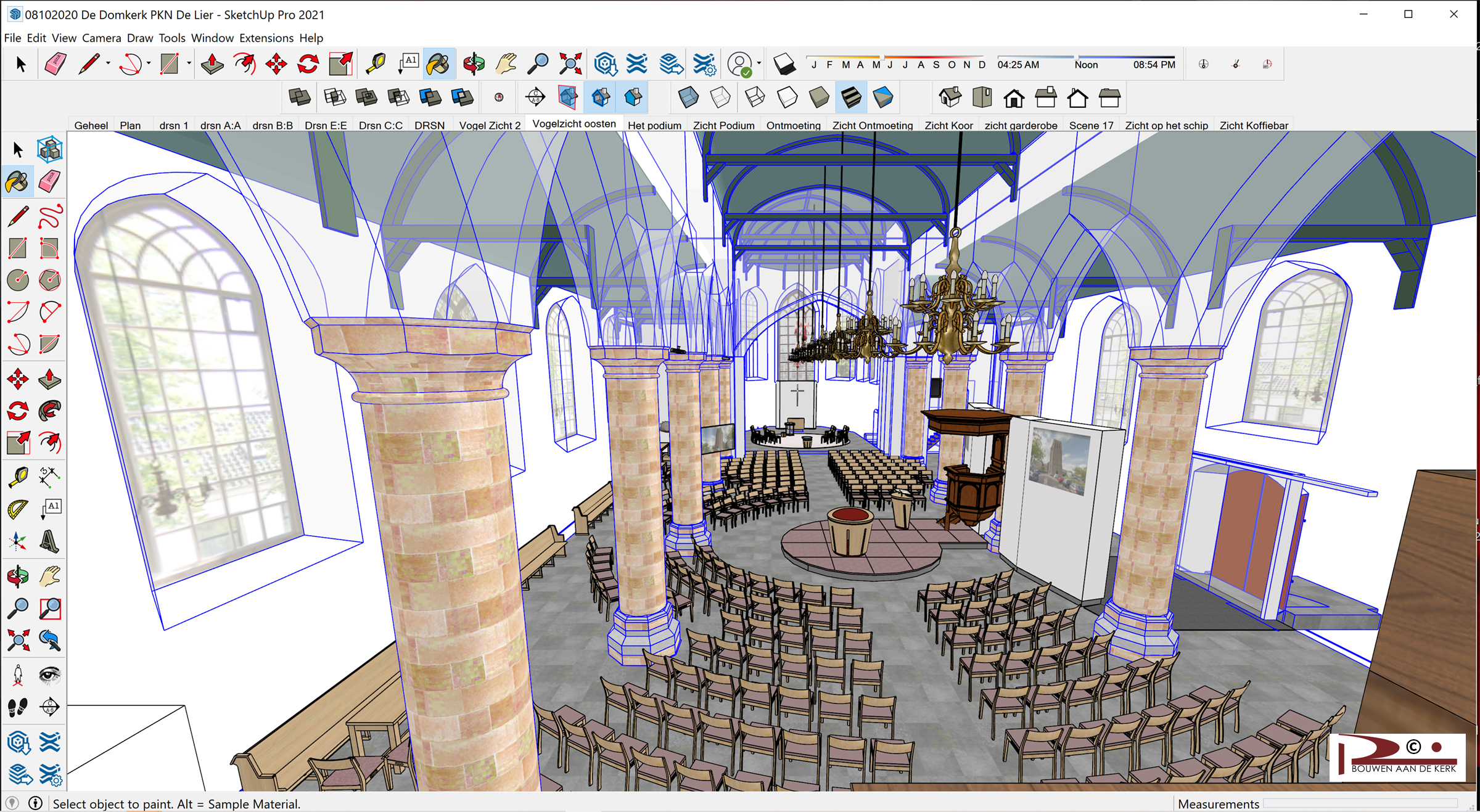The width and height of the screenshot is (1480, 812).
Task: Toggle Show/Hide Shadows button
Action: coord(784,64)
